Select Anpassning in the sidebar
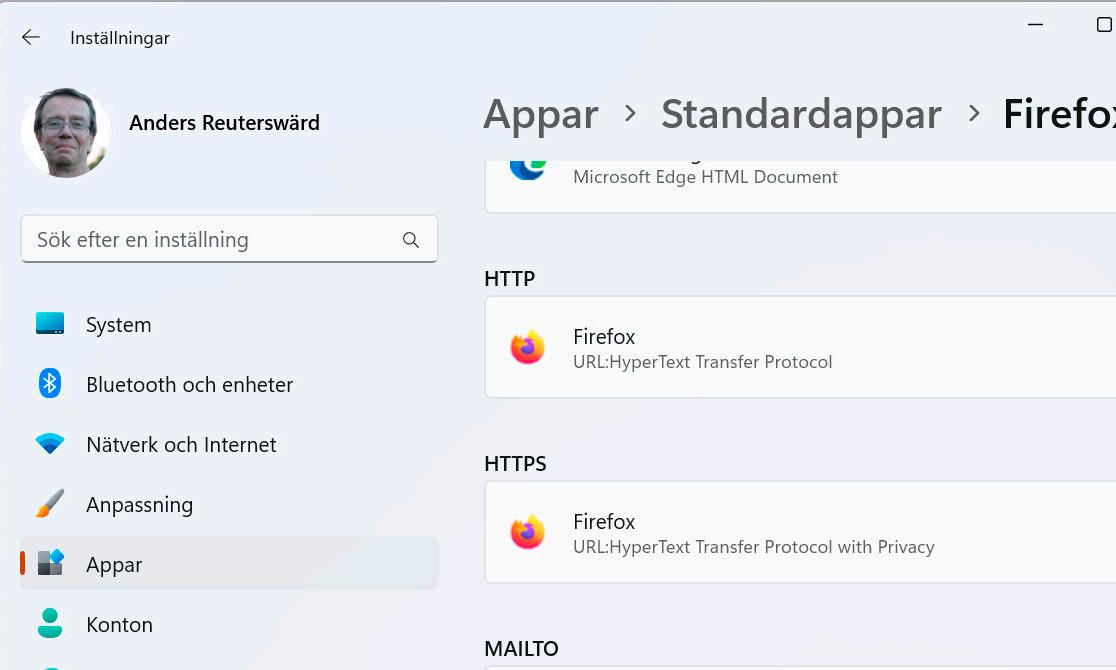The width and height of the screenshot is (1116, 670). [139, 505]
